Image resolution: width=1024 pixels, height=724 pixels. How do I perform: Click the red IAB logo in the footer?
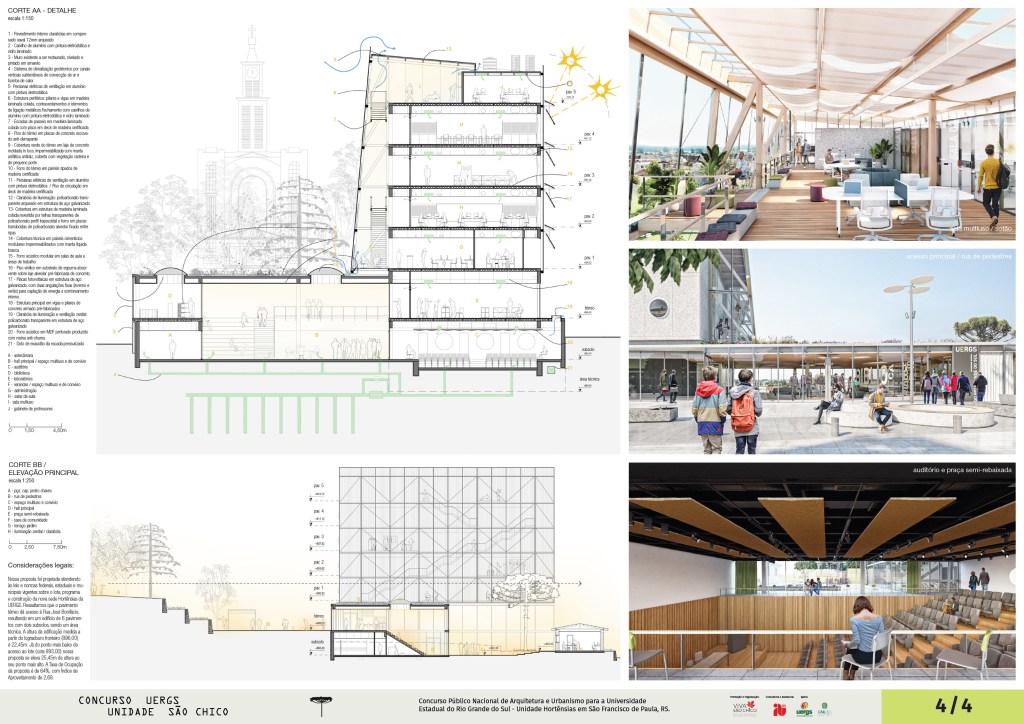(779, 709)
